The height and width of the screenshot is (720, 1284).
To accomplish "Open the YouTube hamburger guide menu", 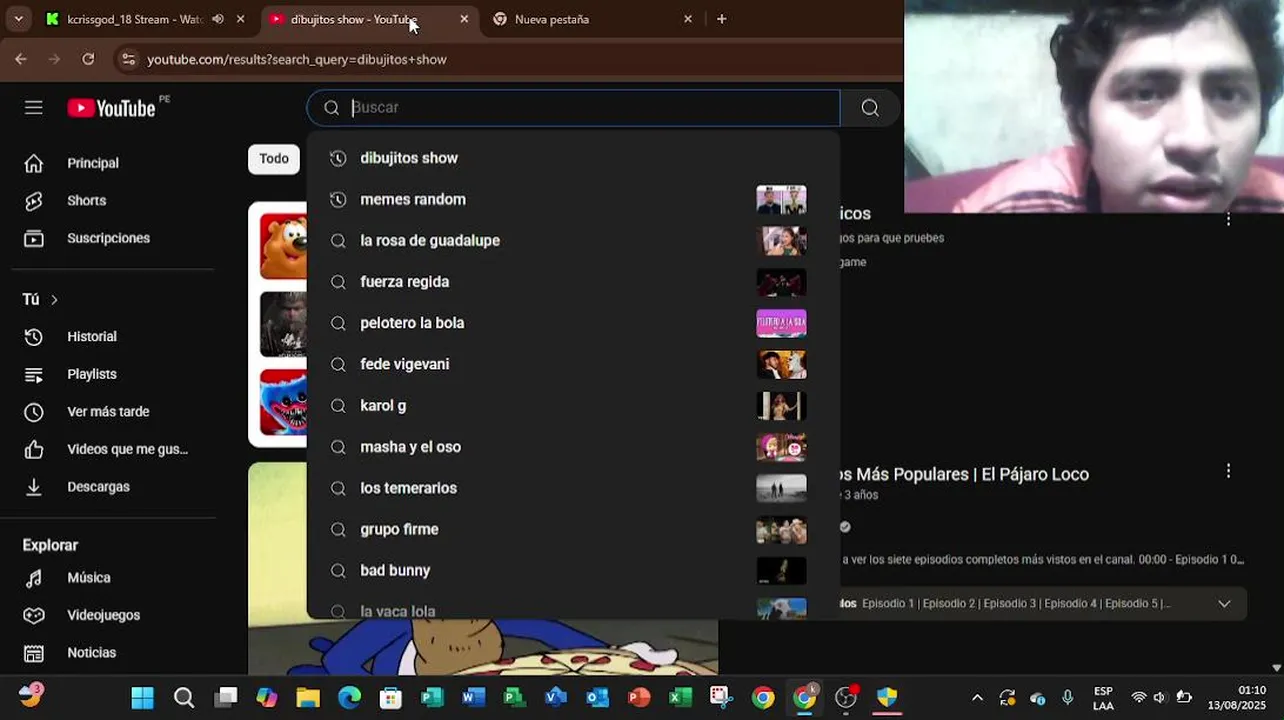I will (34, 108).
